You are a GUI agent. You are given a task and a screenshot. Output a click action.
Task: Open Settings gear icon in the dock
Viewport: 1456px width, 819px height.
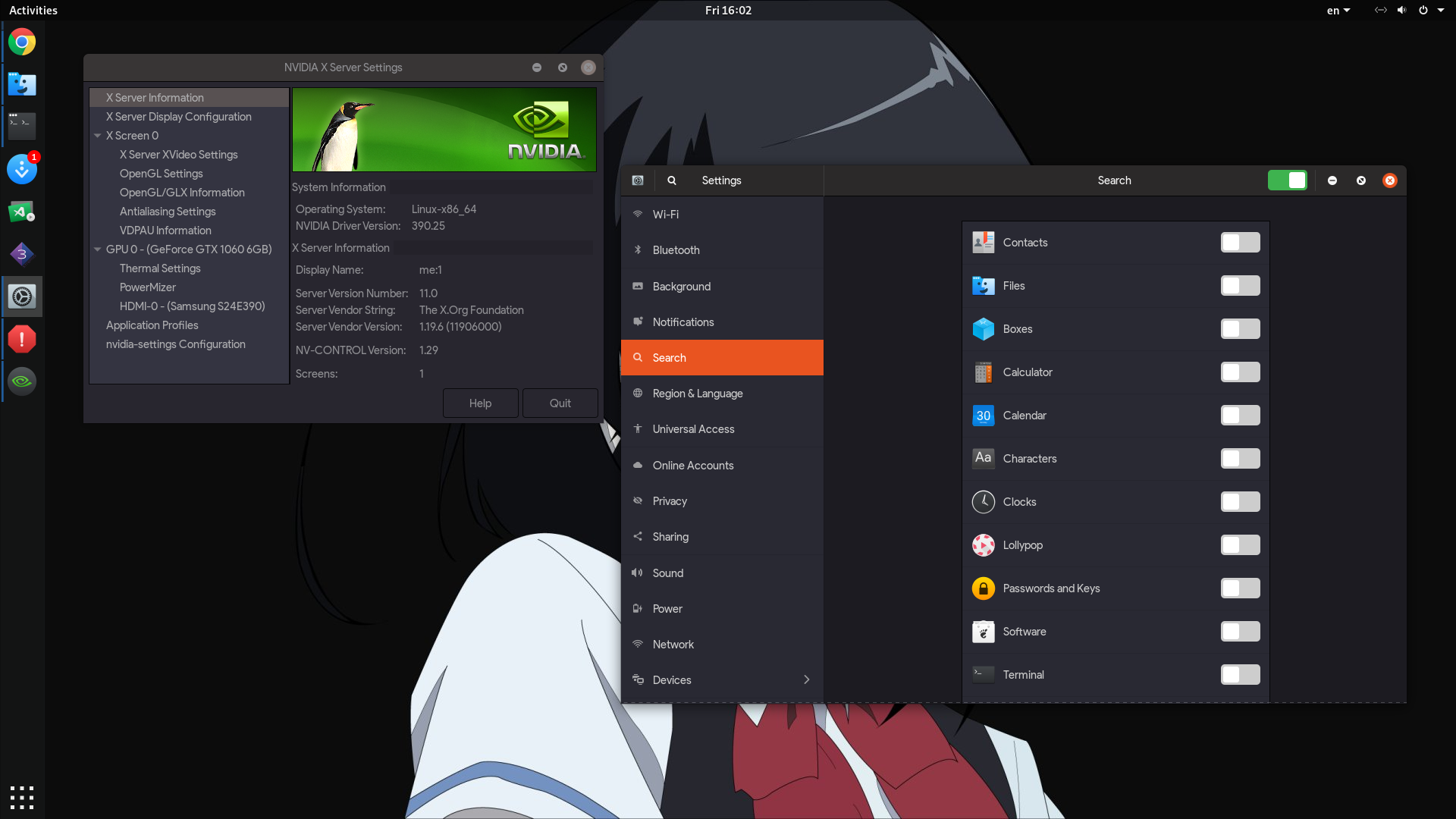click(22, 297)
